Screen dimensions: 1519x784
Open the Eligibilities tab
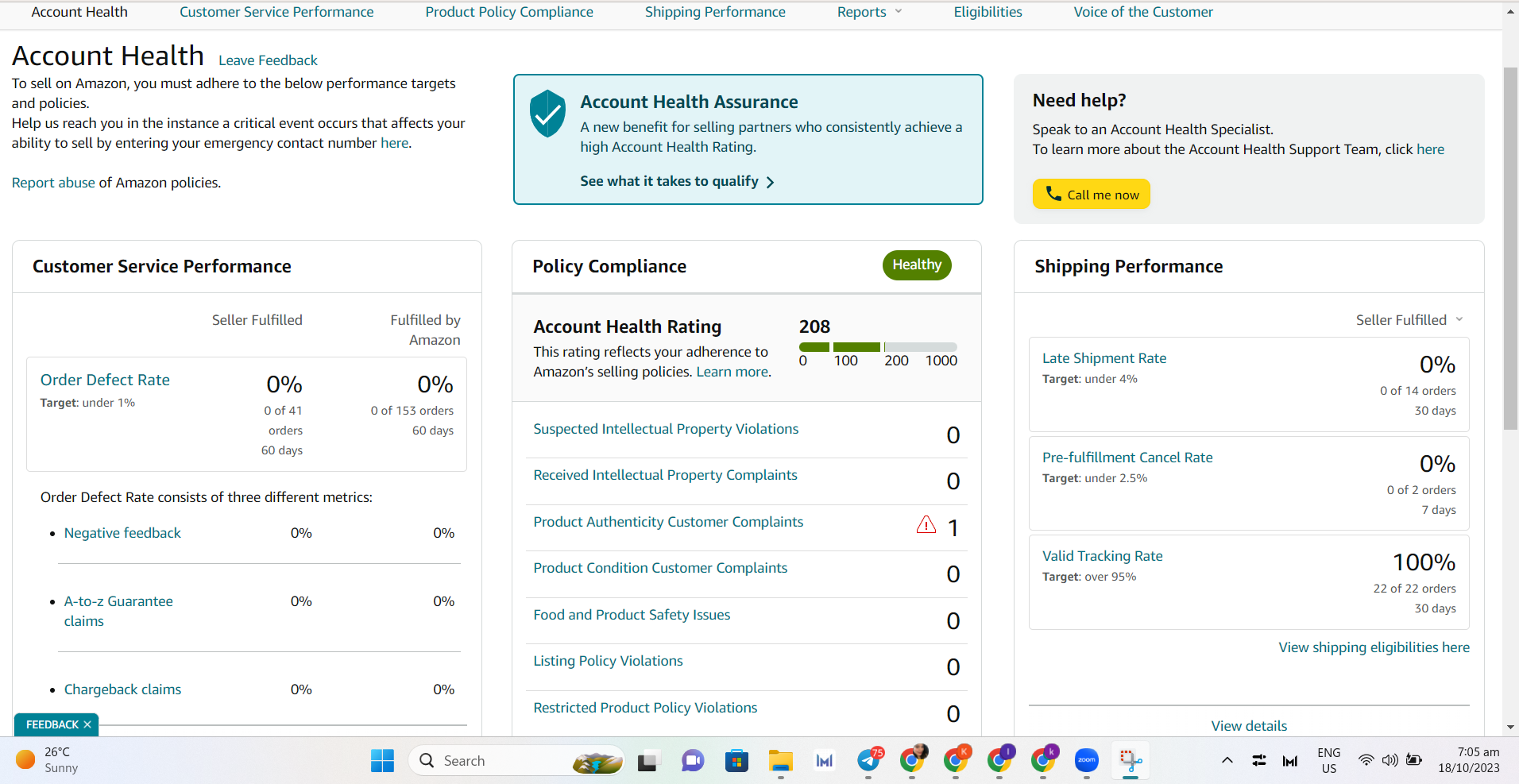(988, 12)
